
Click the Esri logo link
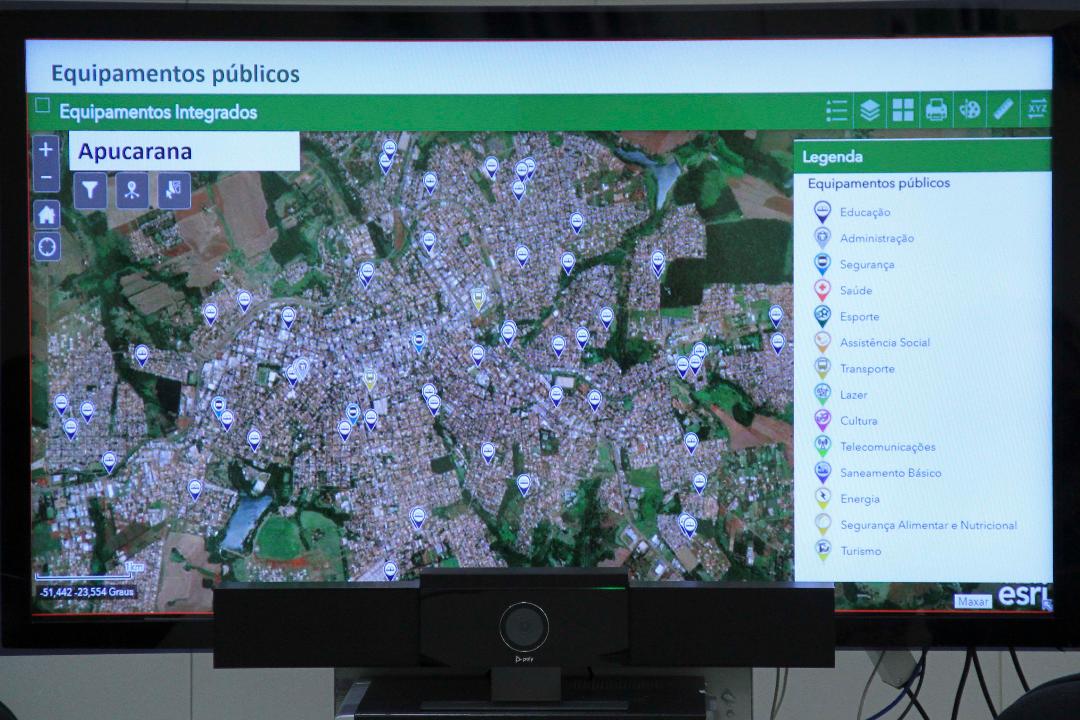pos(1022,596)
